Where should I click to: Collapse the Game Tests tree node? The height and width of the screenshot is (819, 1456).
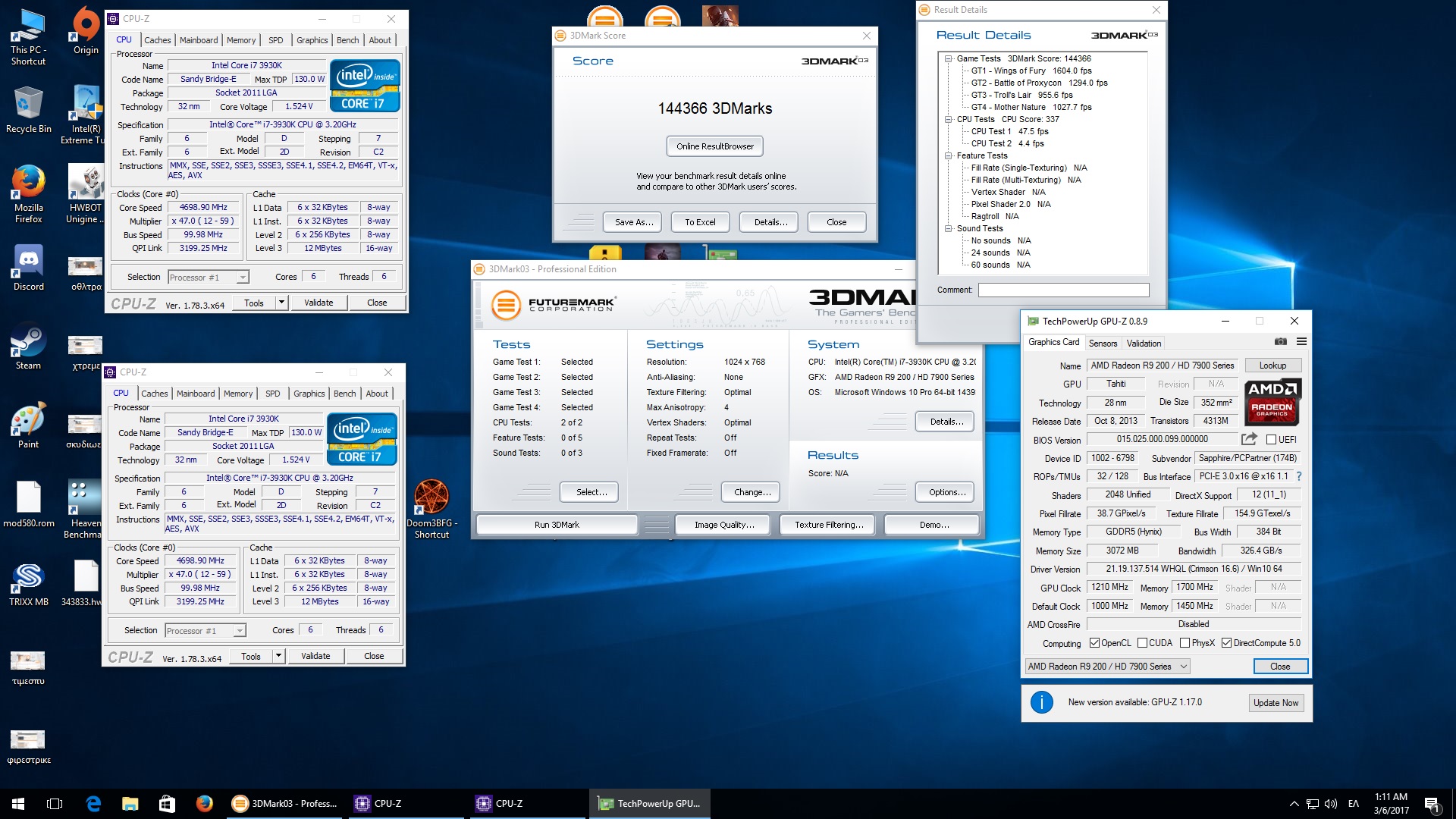pyautogui.click(x=949, y=58)
